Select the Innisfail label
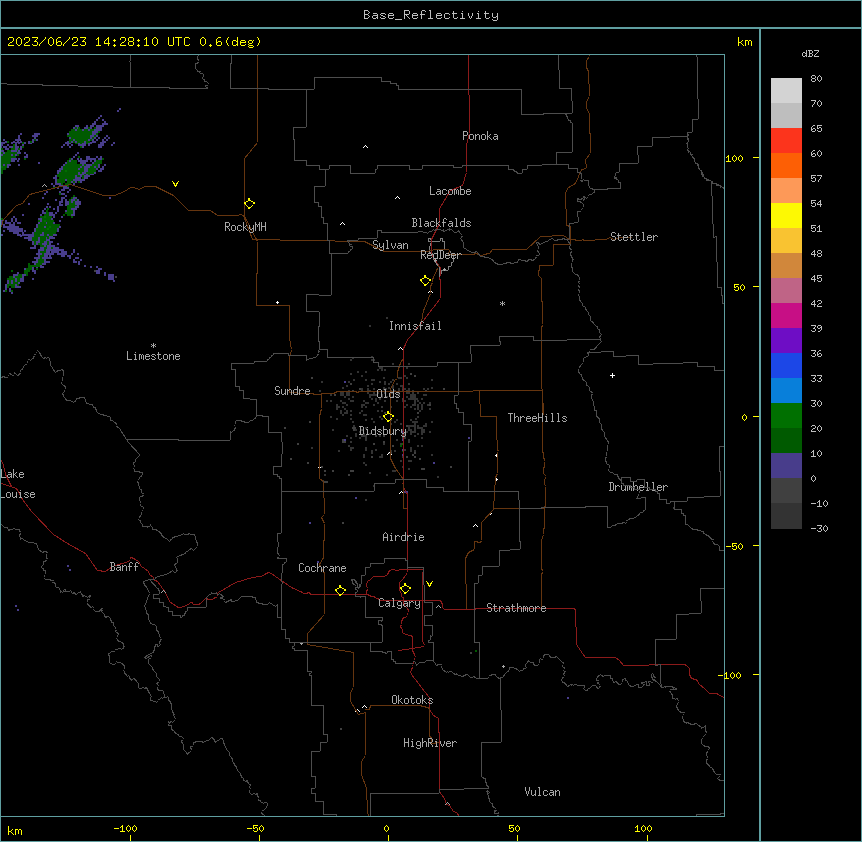862x842 pixels. coord(415,326)
